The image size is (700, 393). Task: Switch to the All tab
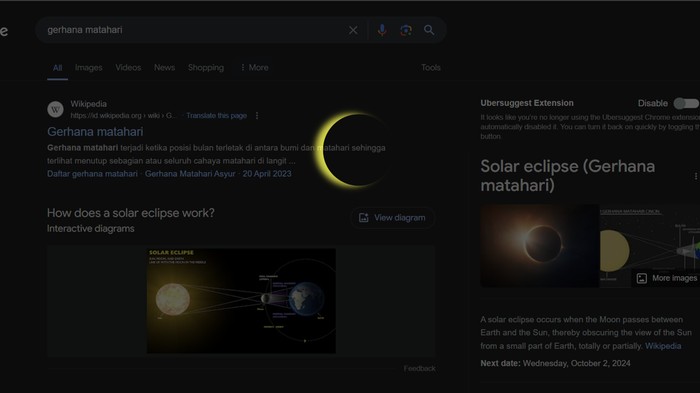coord(58,68)
